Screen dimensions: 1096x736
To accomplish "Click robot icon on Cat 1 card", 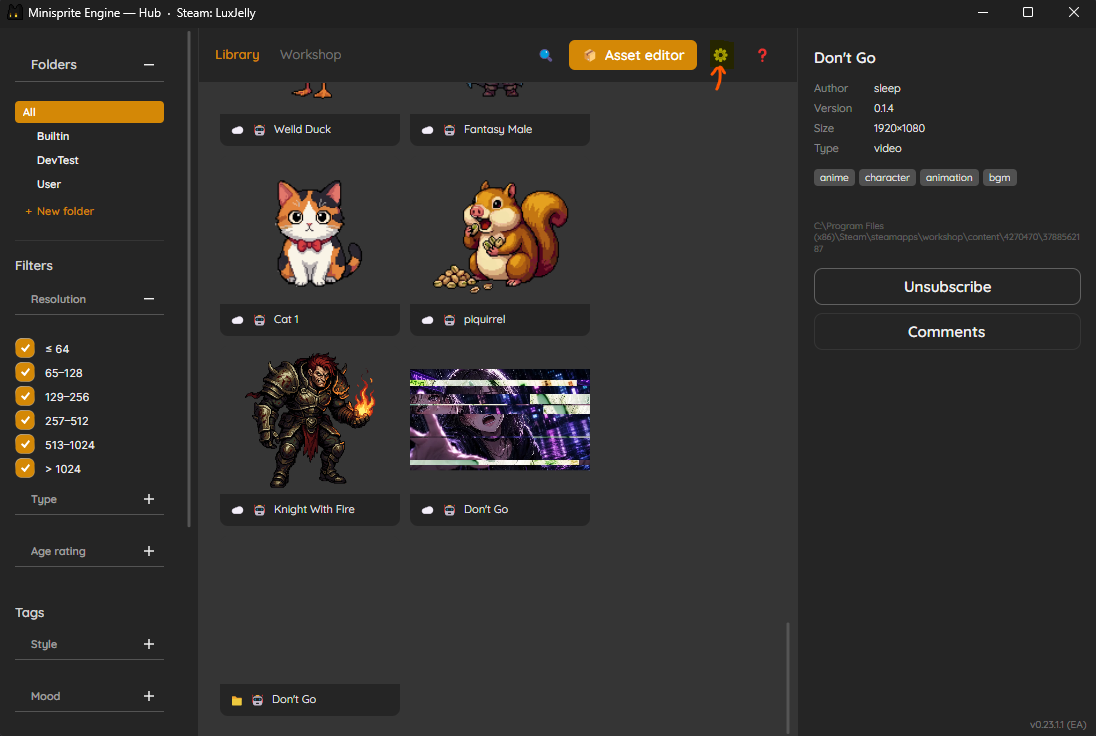I will coord(259,320).
